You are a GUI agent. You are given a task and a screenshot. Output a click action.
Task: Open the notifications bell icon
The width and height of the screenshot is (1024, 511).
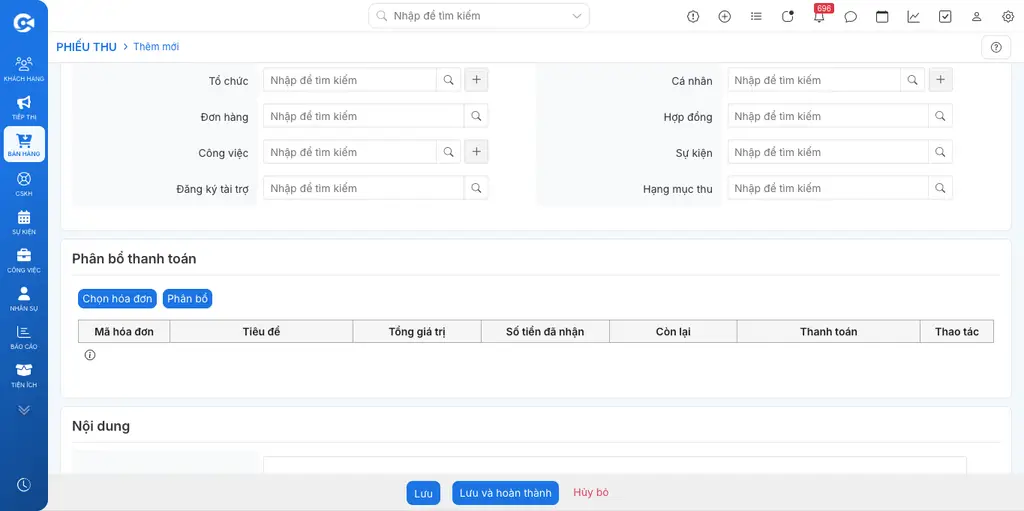pos(819,17)
